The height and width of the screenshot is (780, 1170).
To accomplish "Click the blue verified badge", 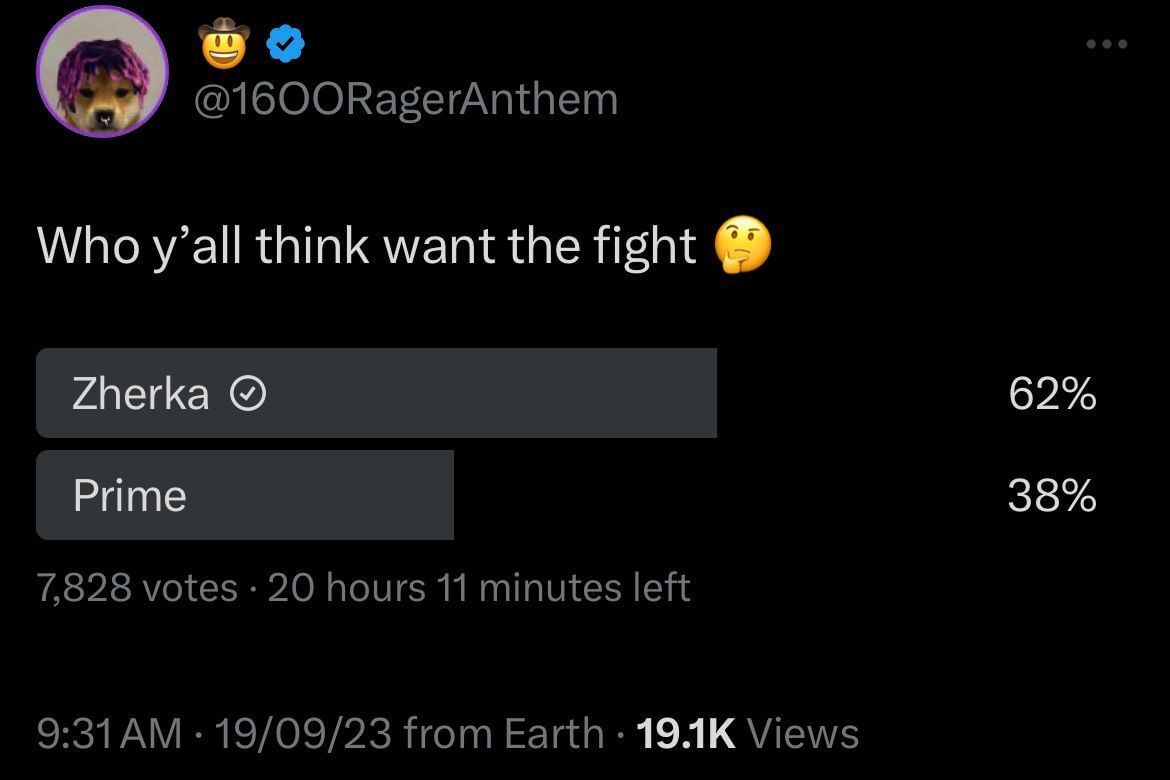I will (x=285, y=41).
